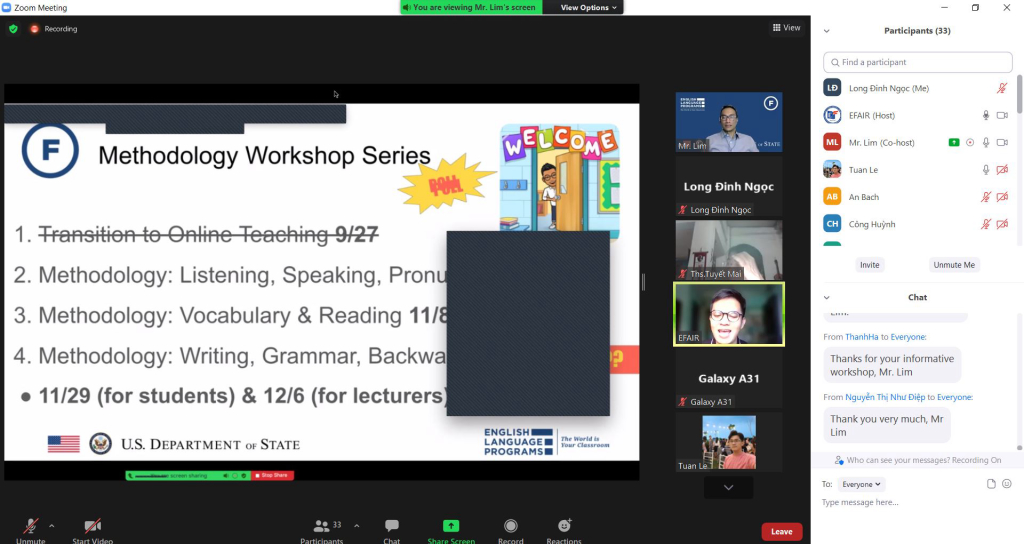This screenshot has width=1024, height=544.
Task: Open the View layout menu
Action: pyautogui.click(x=786, y=27)
